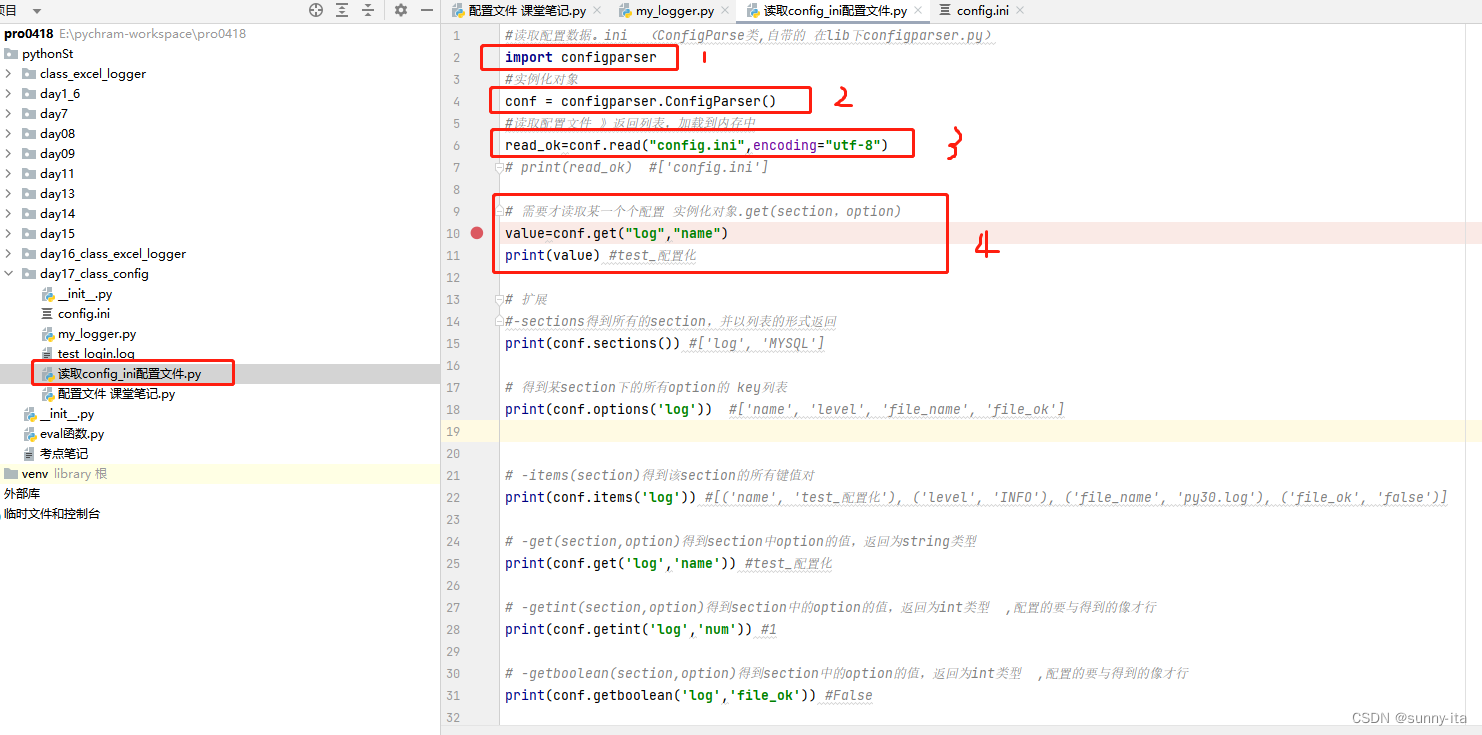
Task: Click 'print(conf.options('log'))' on line 18
Action: point(609,409)
